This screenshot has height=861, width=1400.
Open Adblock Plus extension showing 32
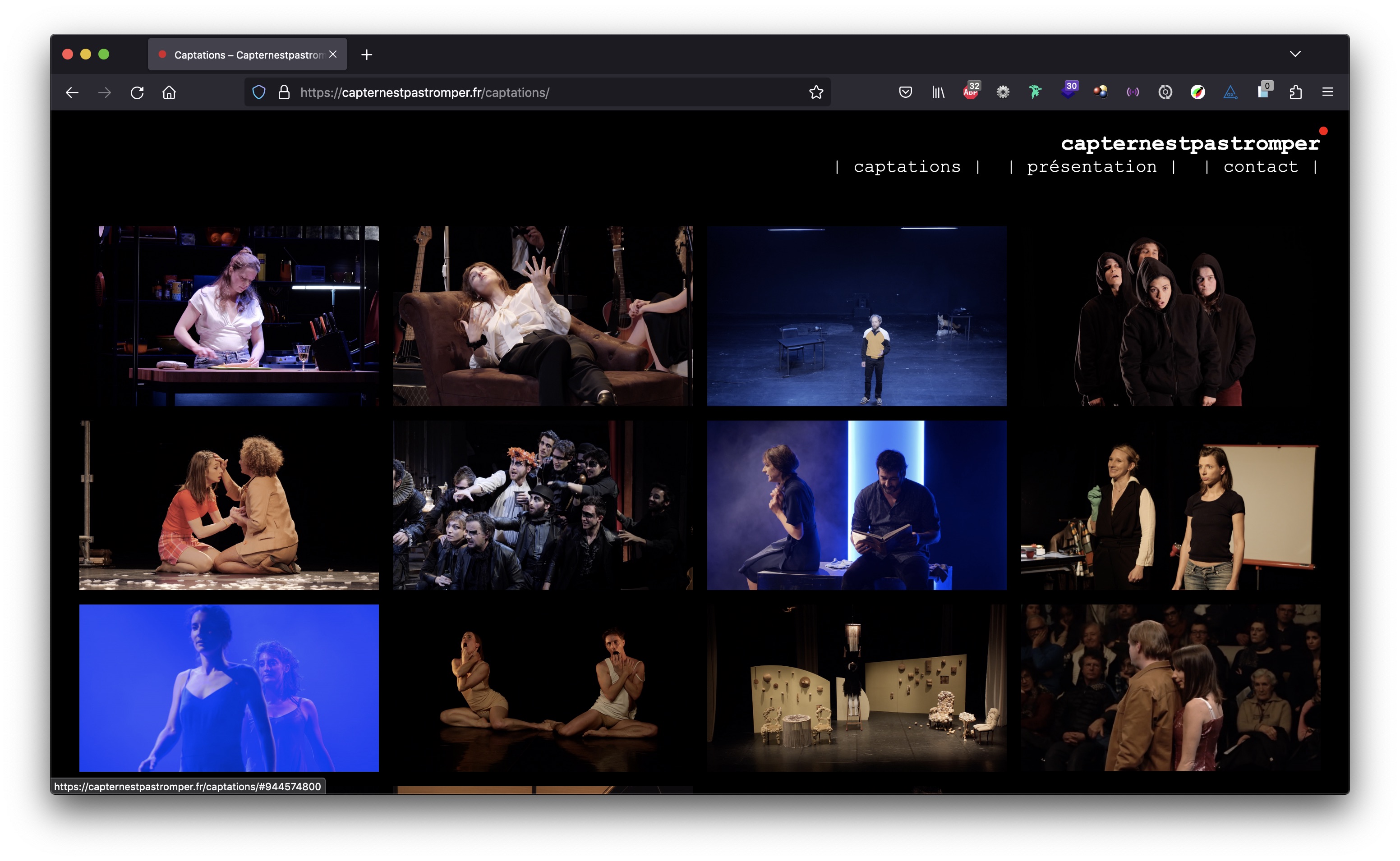(971, 91)
